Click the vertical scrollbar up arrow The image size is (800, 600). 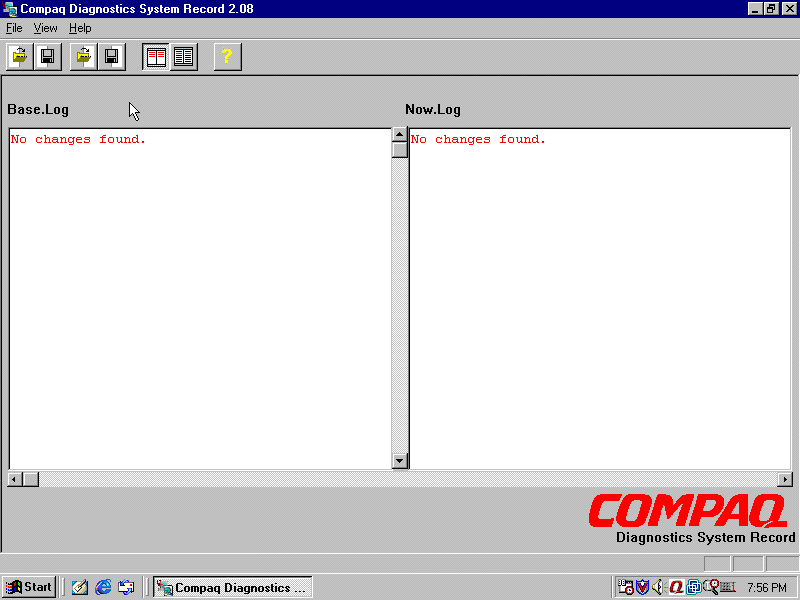(x=399, y=135)
